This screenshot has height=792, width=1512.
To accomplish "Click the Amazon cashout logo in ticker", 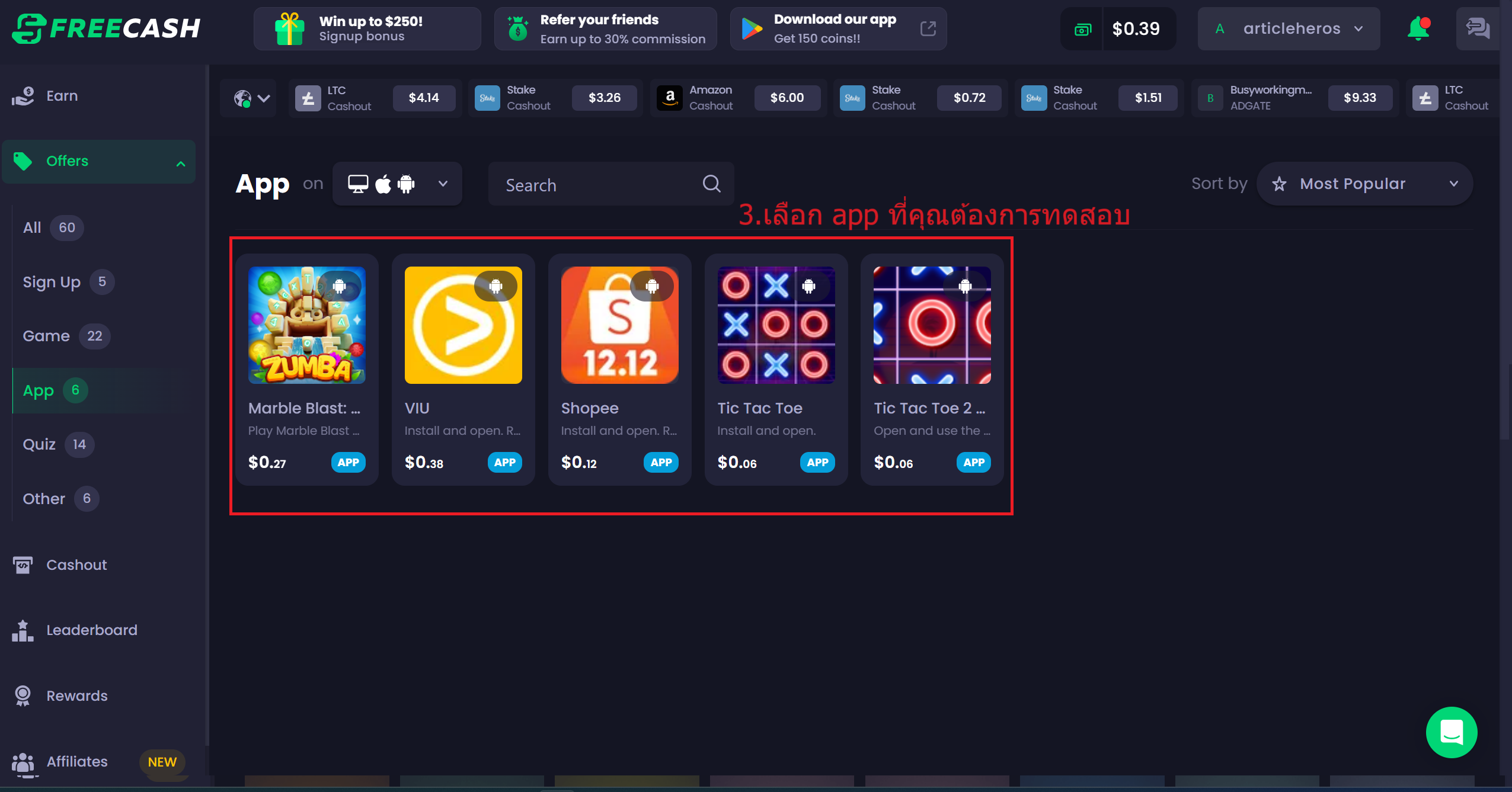I will click(670, 98).
